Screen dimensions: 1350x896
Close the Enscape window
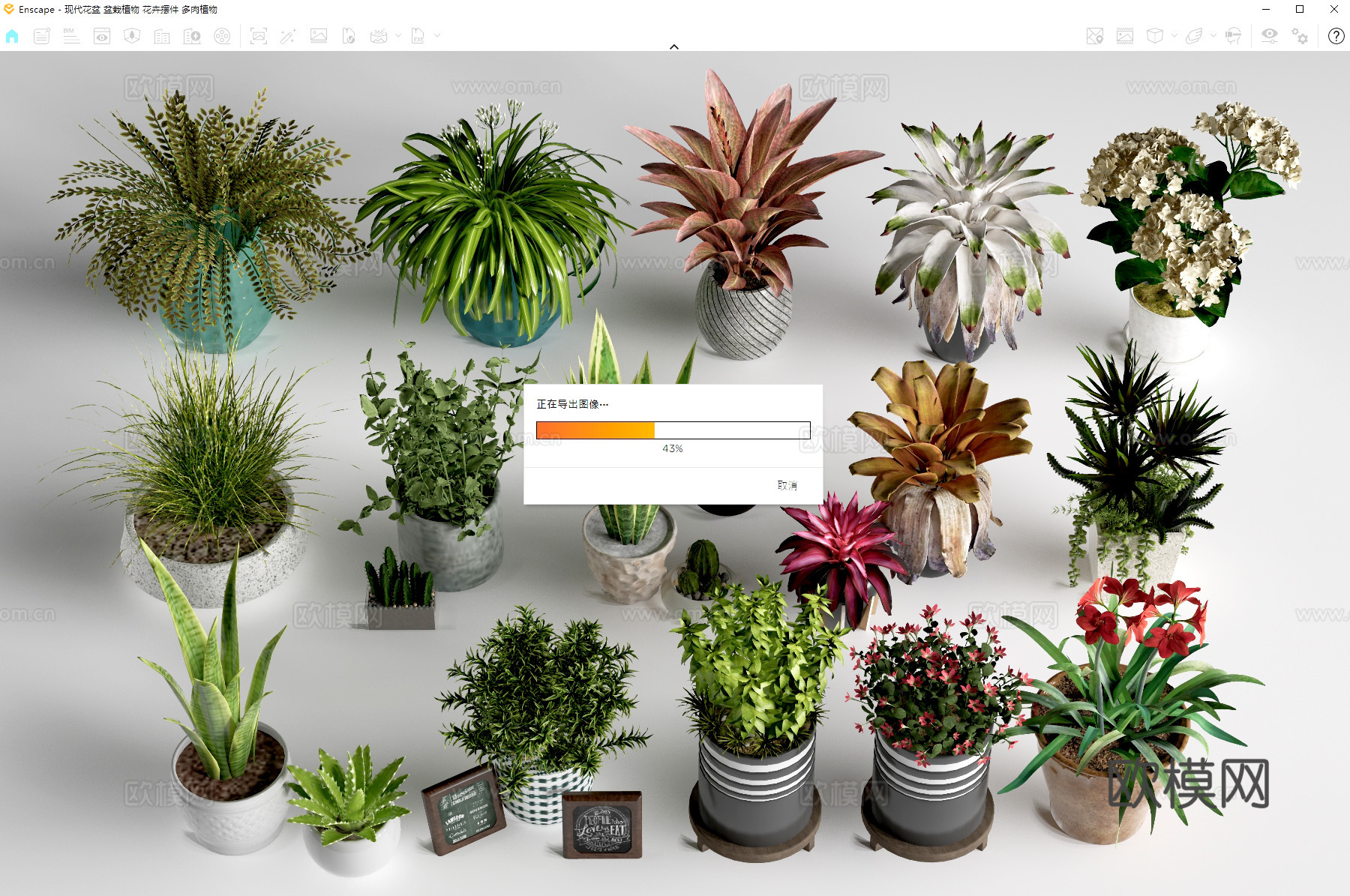[x=1333, y=9]
